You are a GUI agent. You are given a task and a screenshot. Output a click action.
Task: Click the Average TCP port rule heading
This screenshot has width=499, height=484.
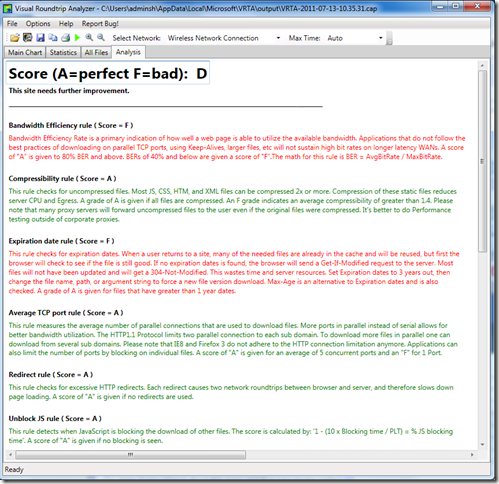pos(66,313)
